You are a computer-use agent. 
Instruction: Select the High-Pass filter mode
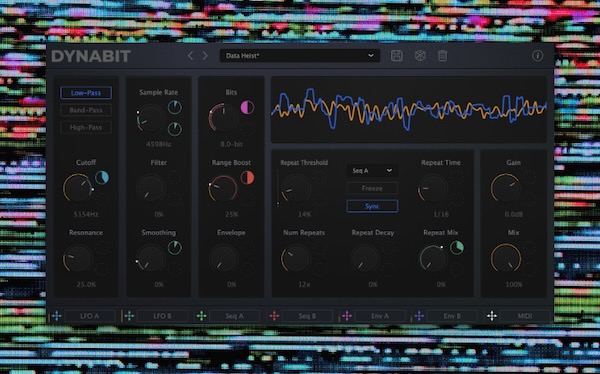[x=86, y=127]
